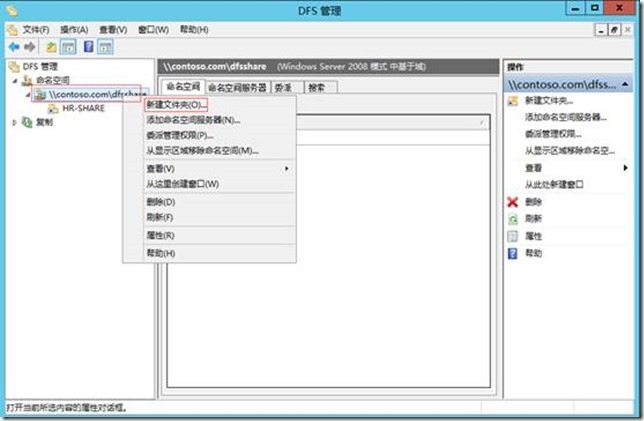Restore the inner MDI child window
The image size is (644, 421).
tap(614, 30)
